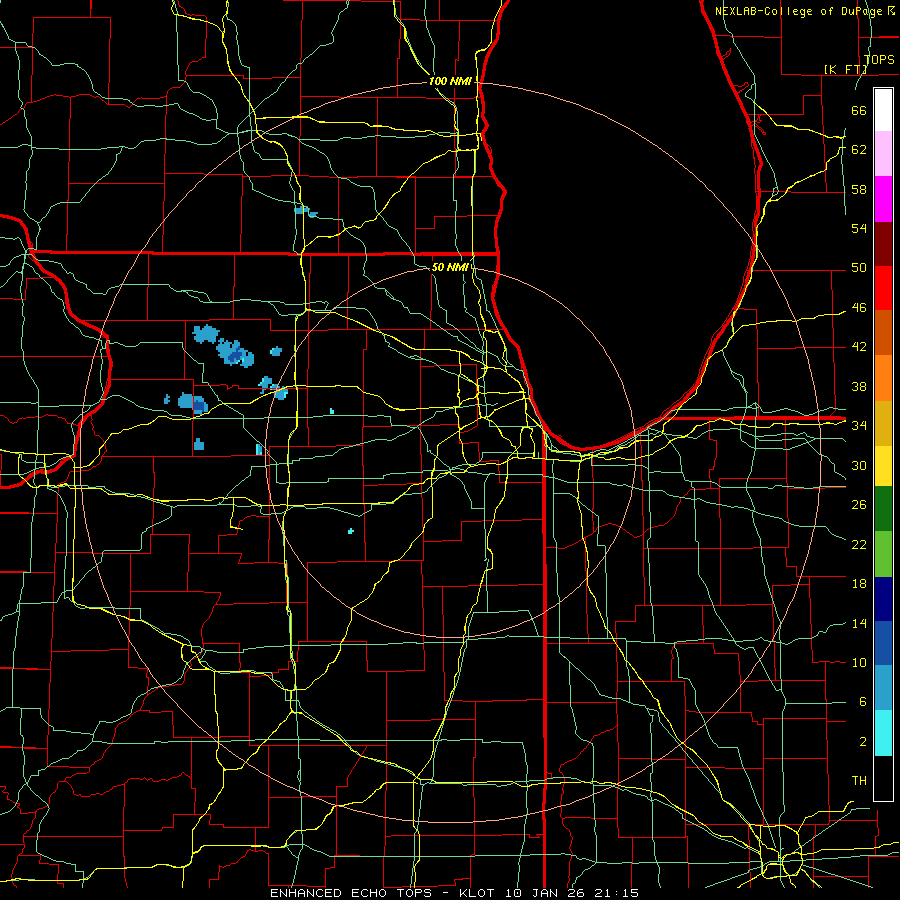900x900 pixels.
Task: Click the 100 NMI range ring label
Action: coord(450,82)
